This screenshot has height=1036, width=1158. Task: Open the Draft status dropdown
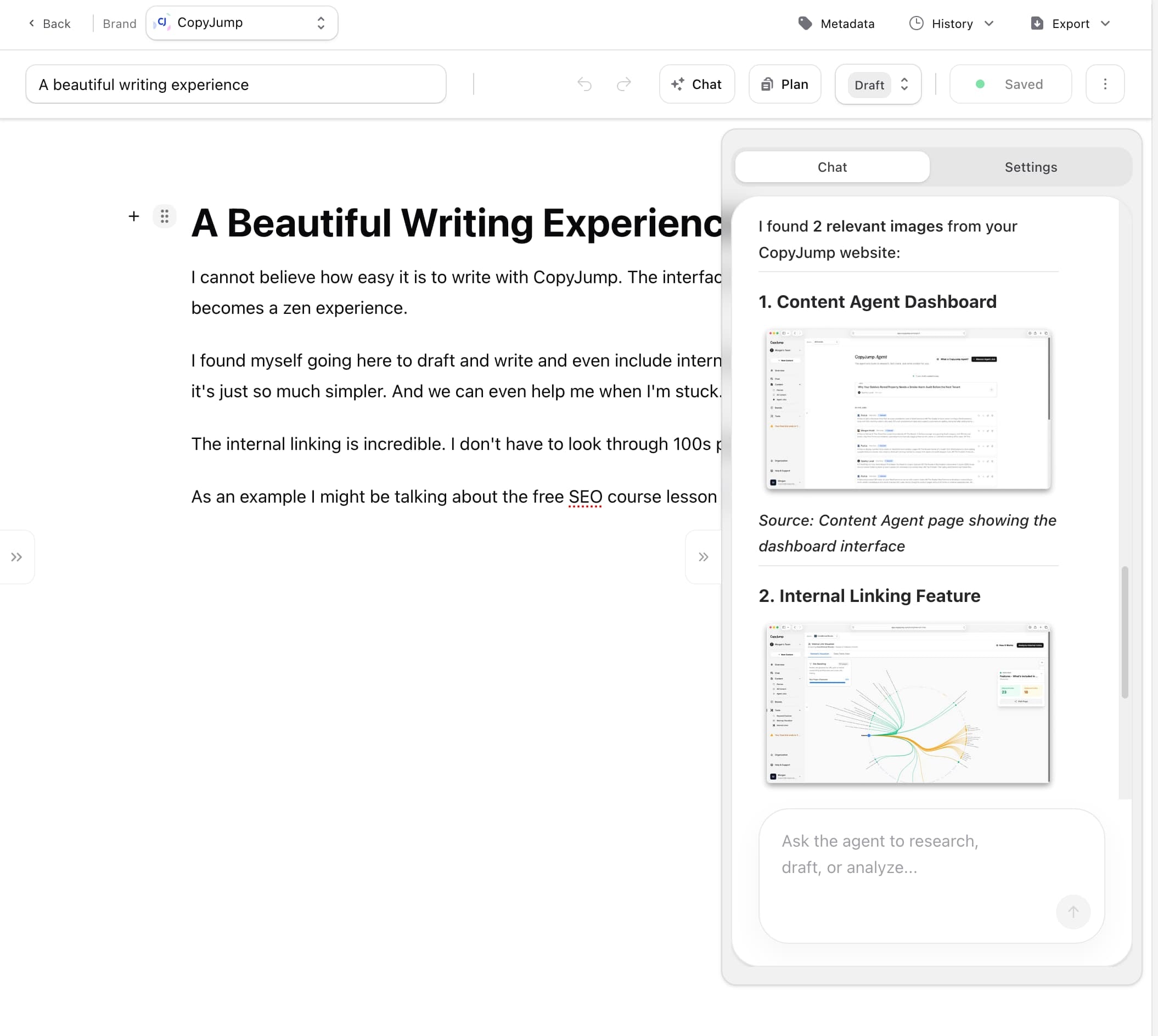[878, 85]
